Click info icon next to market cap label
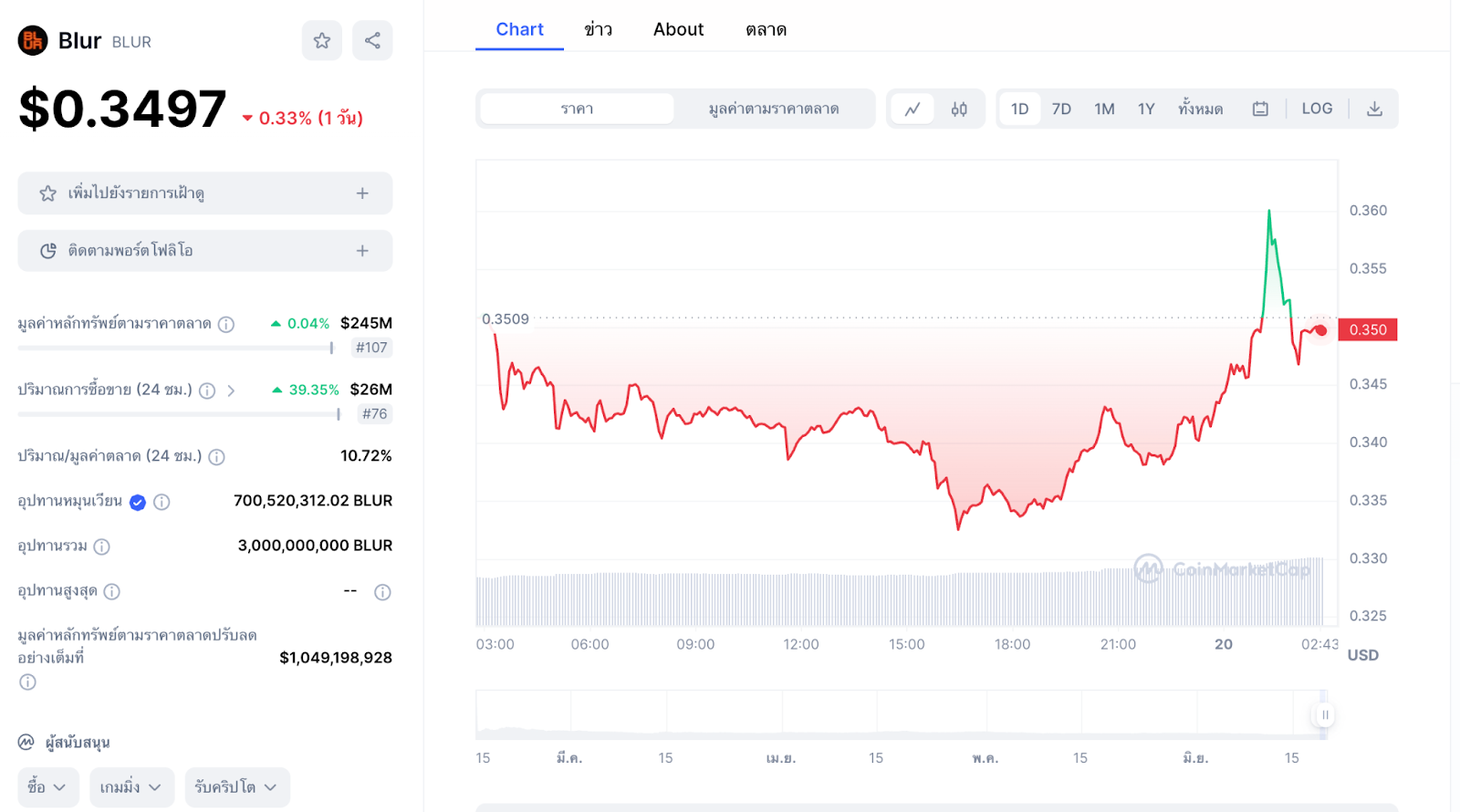 pyautogui.click(x=226, y=324)
